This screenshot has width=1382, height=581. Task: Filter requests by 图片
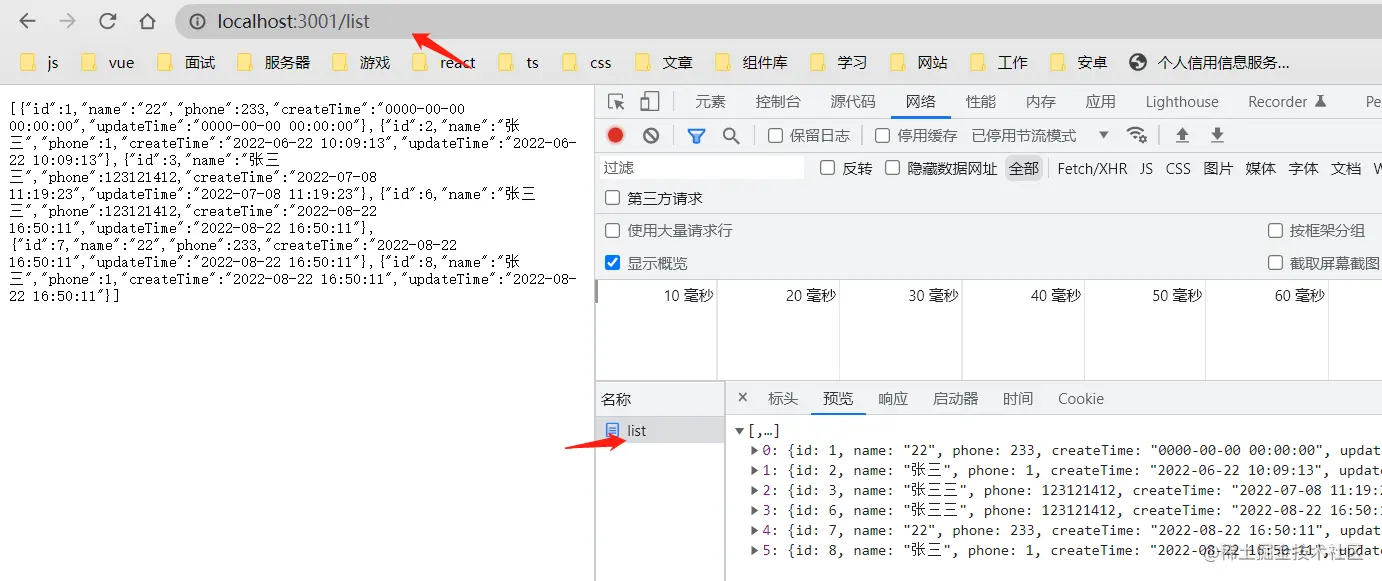[x=1218, y=168]
